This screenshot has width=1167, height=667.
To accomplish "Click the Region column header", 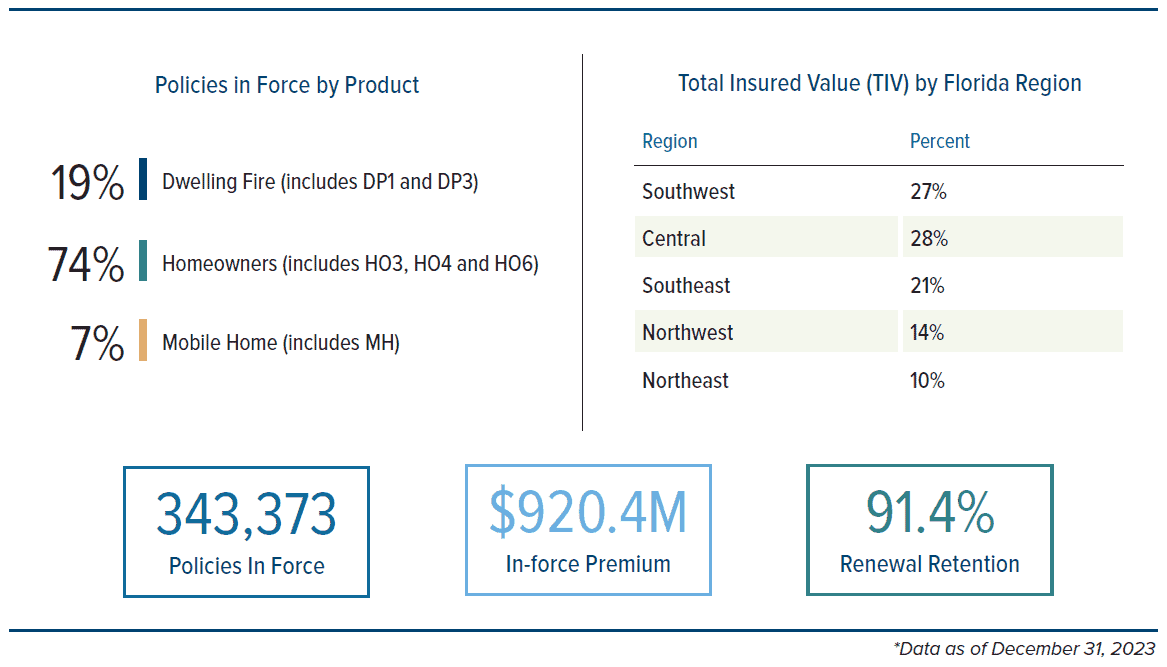I will click(x=670, y=141).
